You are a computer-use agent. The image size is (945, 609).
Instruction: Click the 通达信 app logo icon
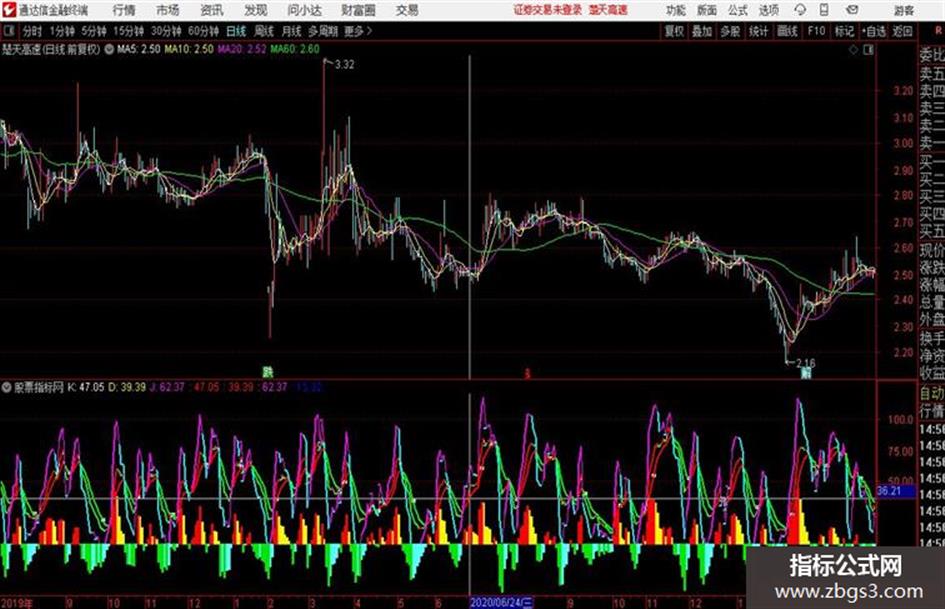pos(8,10)
